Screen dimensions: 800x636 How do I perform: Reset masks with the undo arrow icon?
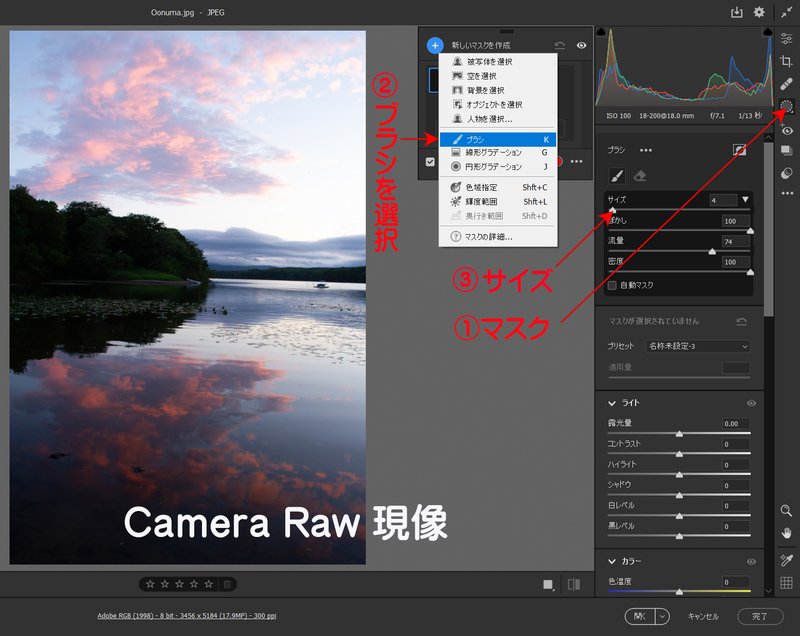560,45
